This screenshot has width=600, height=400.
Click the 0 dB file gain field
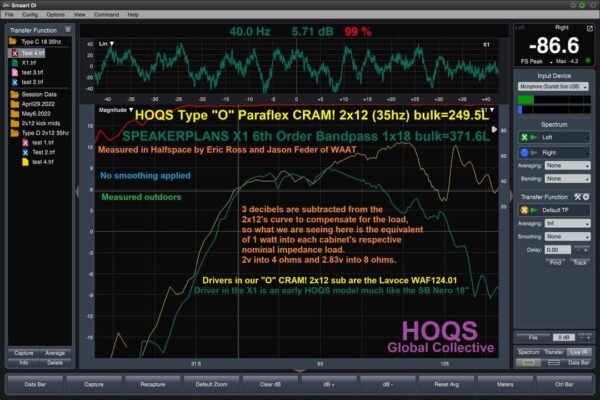tap(564, 337)
